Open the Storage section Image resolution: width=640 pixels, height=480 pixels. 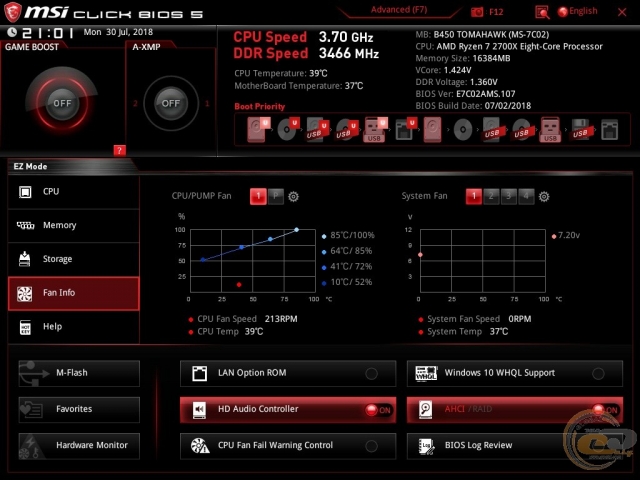(x=73, y=259)
